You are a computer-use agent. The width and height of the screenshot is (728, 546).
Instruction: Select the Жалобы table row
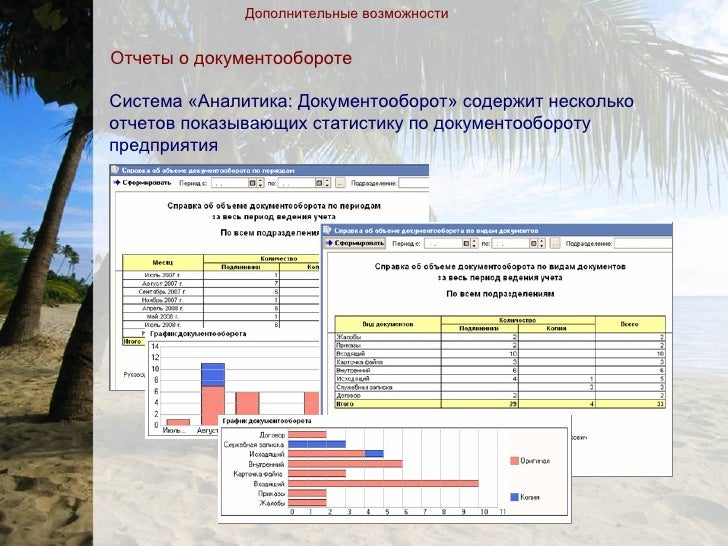pyautogui.click(x=500, y=337)
